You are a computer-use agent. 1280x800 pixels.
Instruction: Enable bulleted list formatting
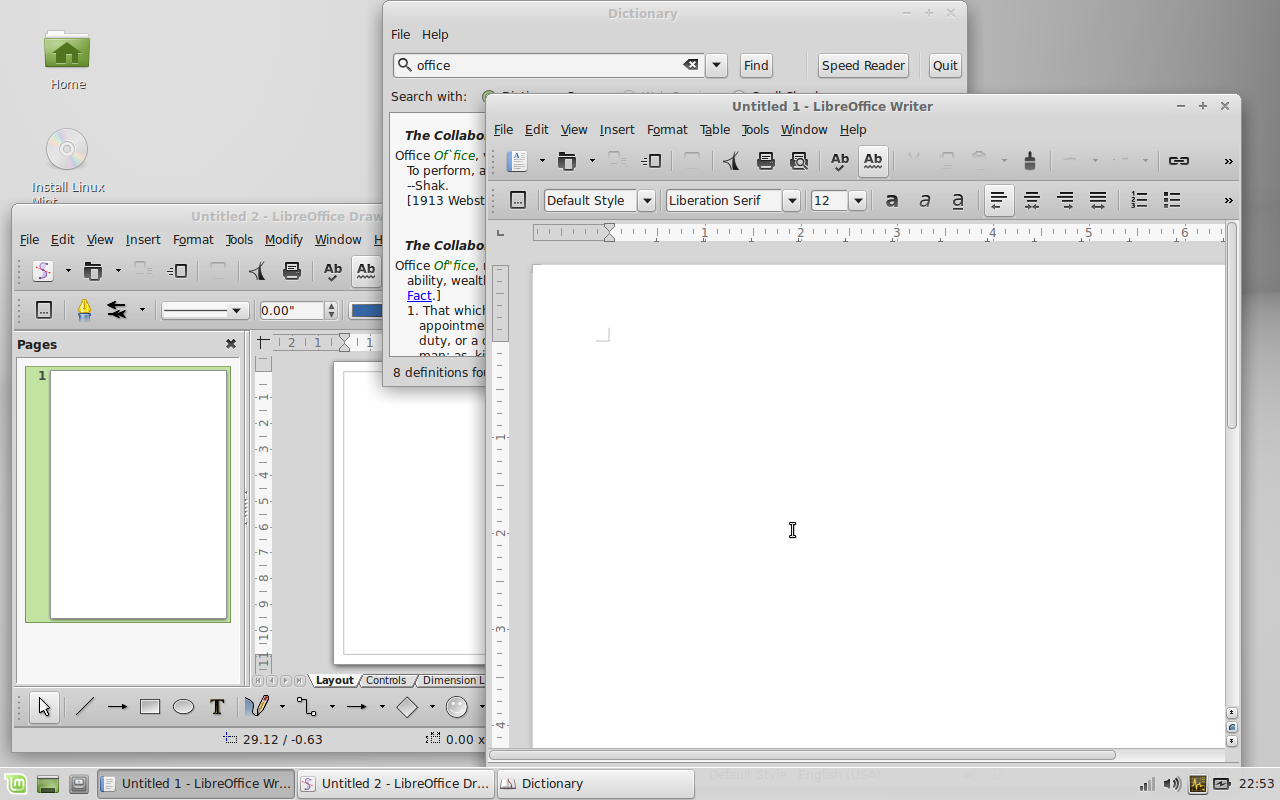pos(1171,200)
